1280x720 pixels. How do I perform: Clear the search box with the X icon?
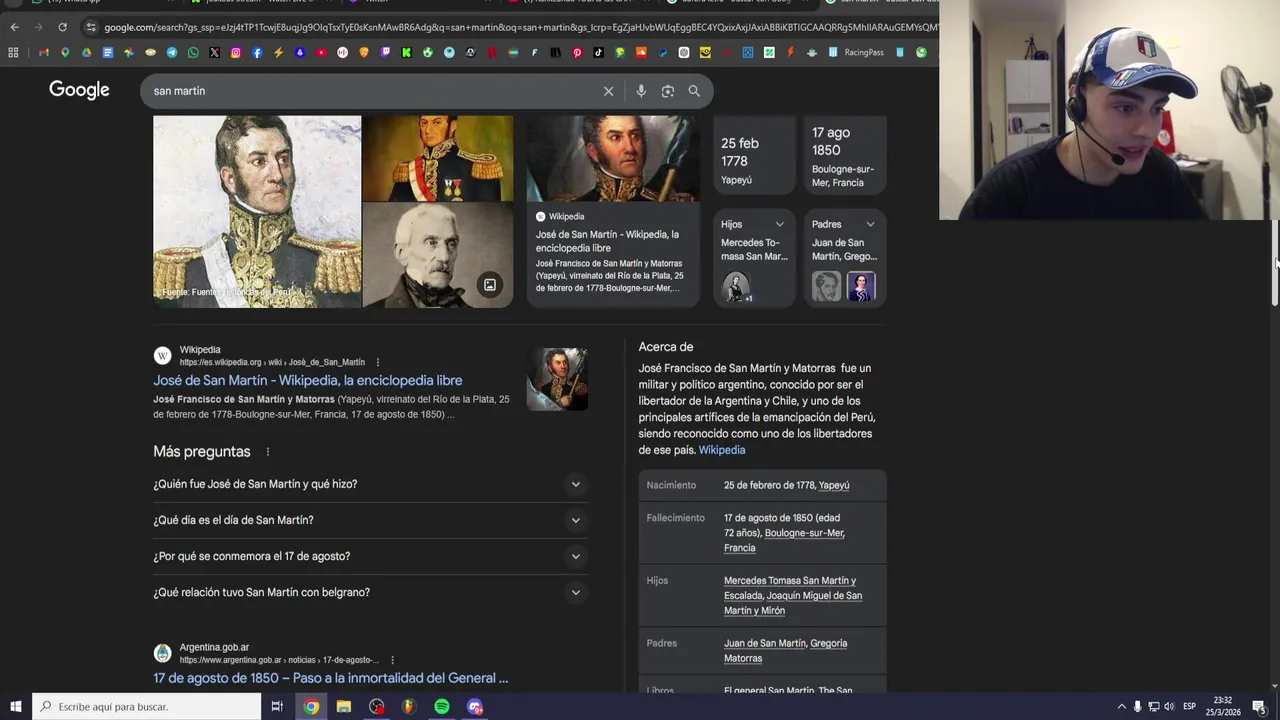pos(608,91)
